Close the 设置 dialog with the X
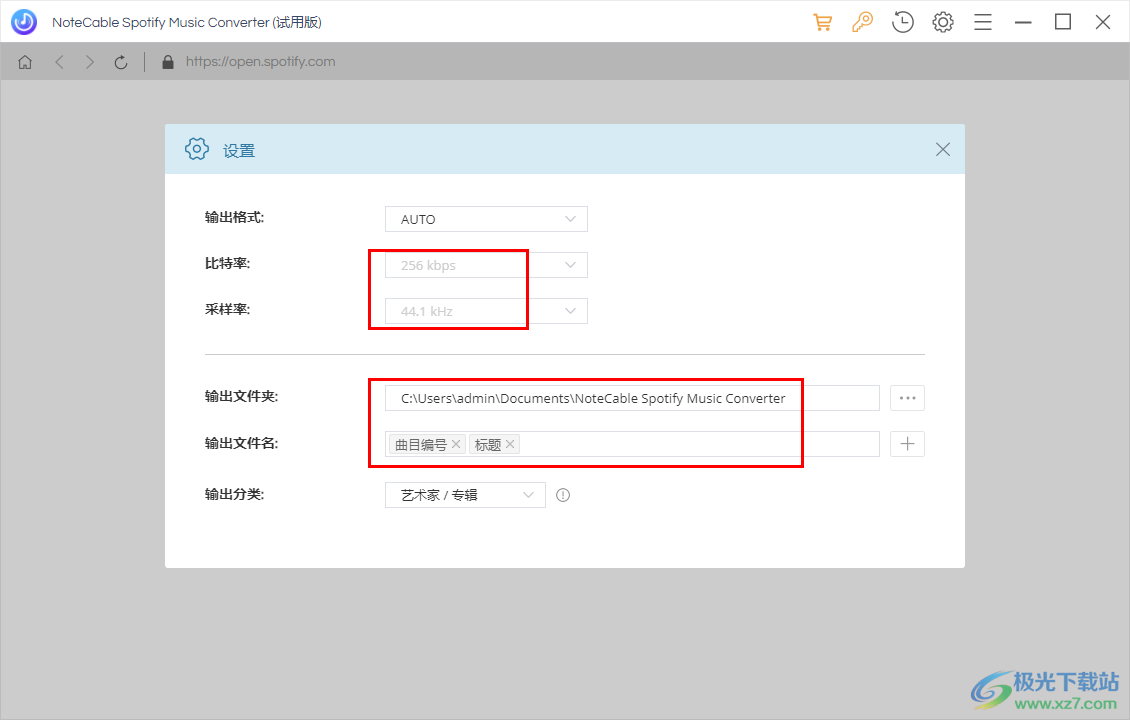This screenshot has height=720, width=1130. [x=943, y=149]
